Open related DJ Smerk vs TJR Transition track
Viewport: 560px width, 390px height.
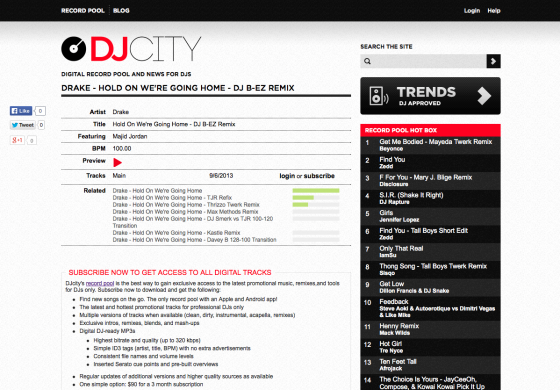tap(193, 222)
